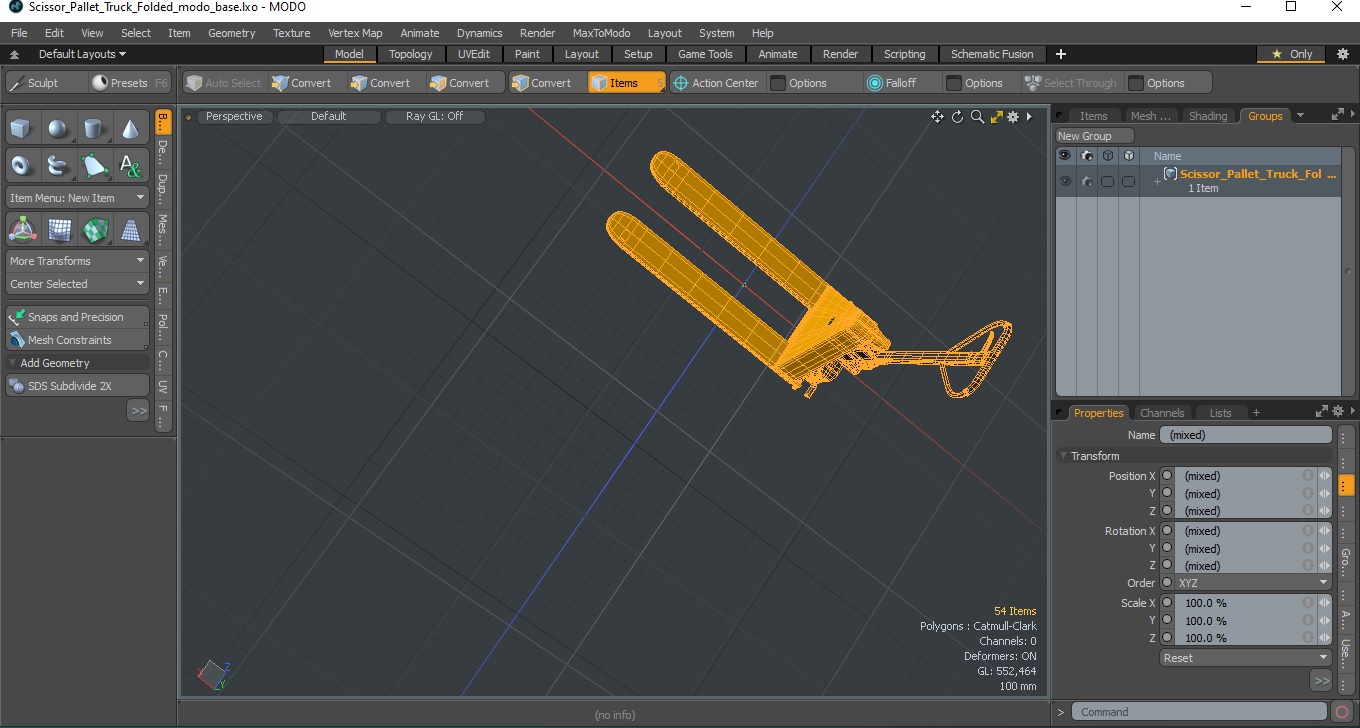Add a sphere primitive
This screenshot has width=1360, height=728.
(x=59, y=129)
